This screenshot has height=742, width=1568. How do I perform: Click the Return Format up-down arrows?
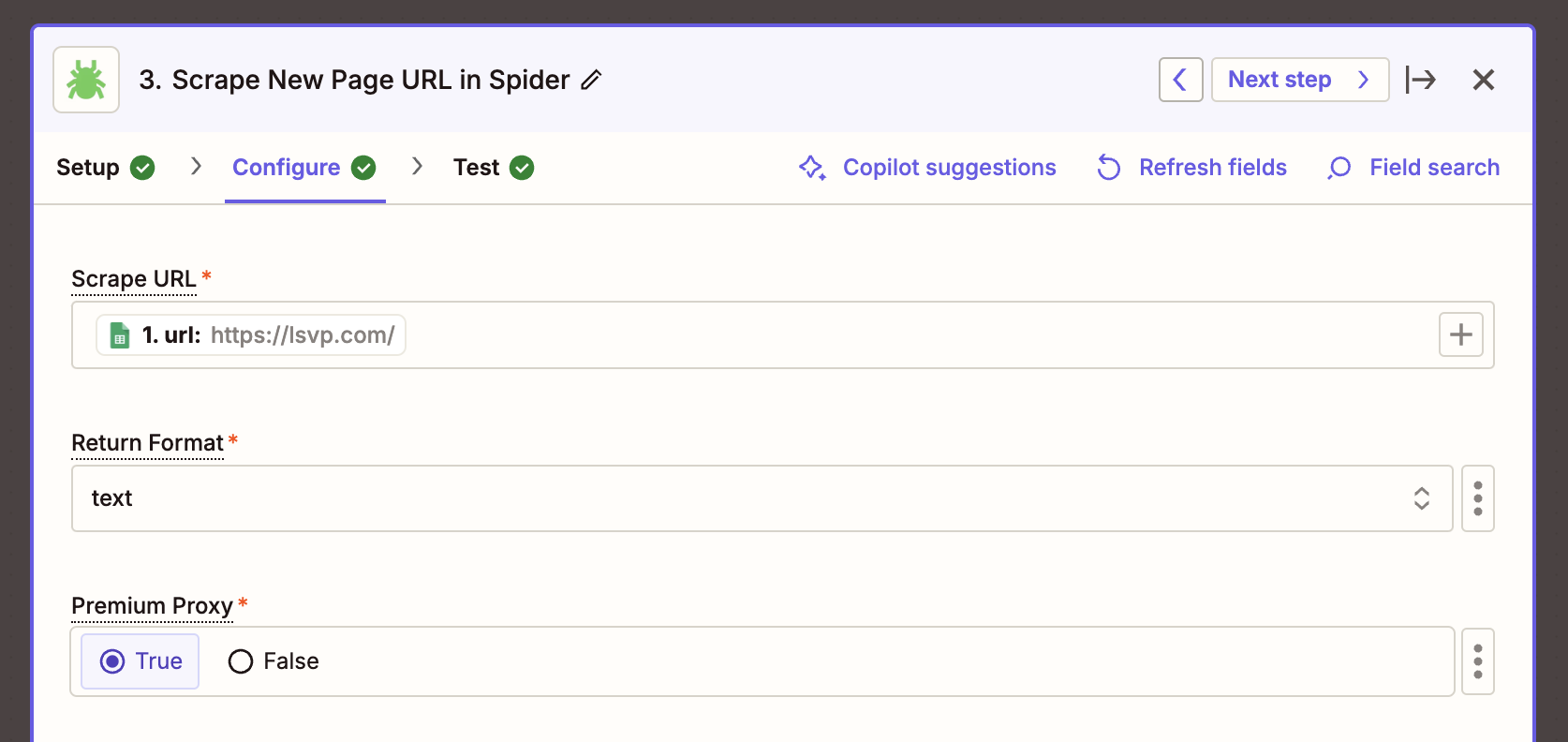click(x=1421, y=498)
